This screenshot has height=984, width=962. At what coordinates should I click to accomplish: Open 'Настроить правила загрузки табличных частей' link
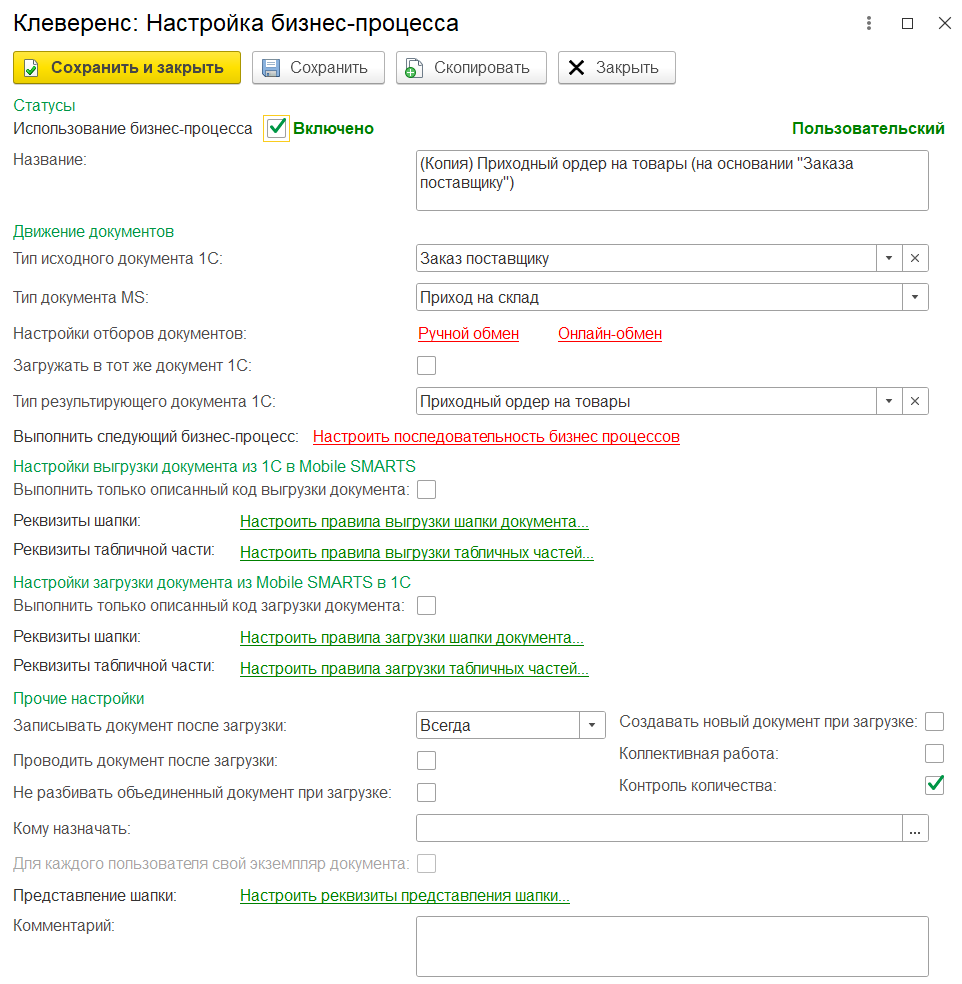(414, 669)
